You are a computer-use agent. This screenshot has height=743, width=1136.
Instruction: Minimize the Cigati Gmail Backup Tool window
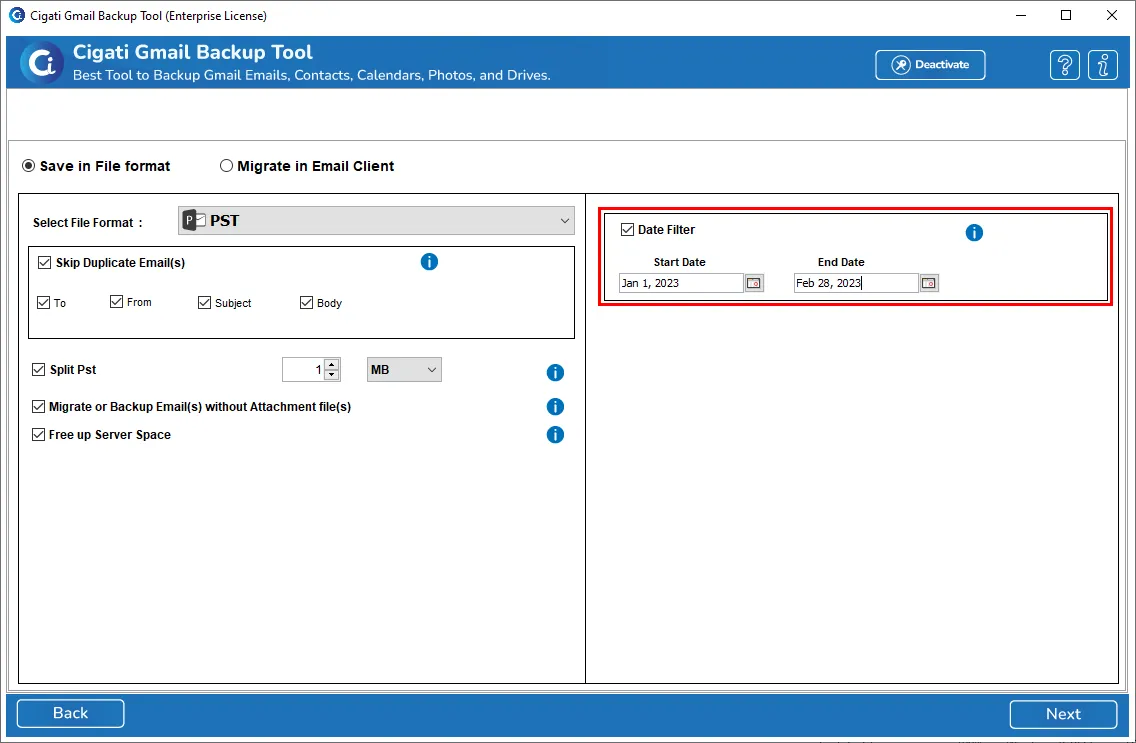point(1021,15)
